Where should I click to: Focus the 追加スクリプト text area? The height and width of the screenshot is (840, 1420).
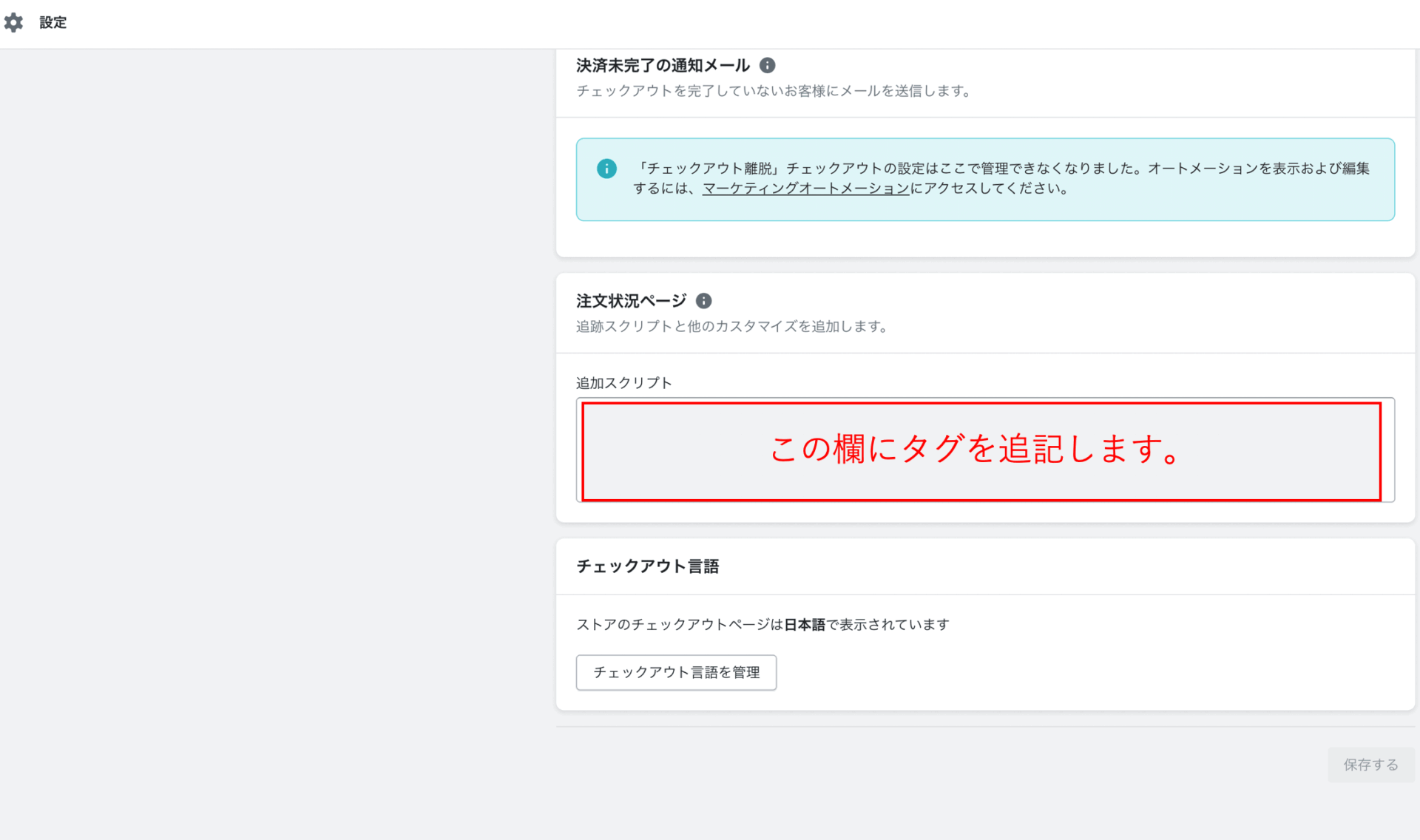point(985,450)
